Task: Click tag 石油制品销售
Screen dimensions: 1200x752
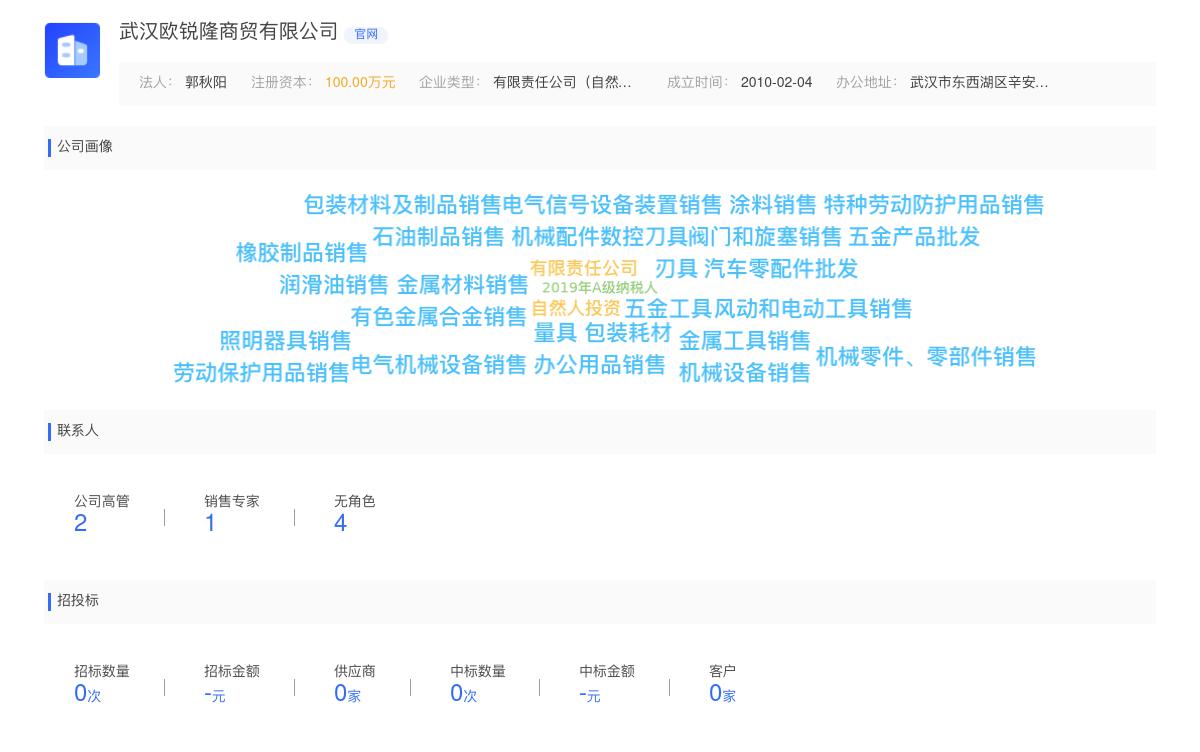Action: pos(439,237)
